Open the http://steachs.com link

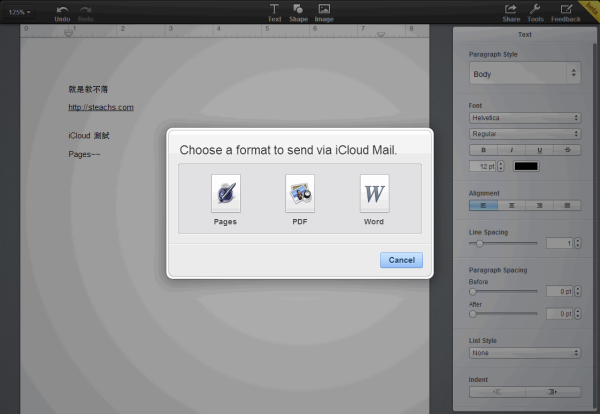pos(101,108)
